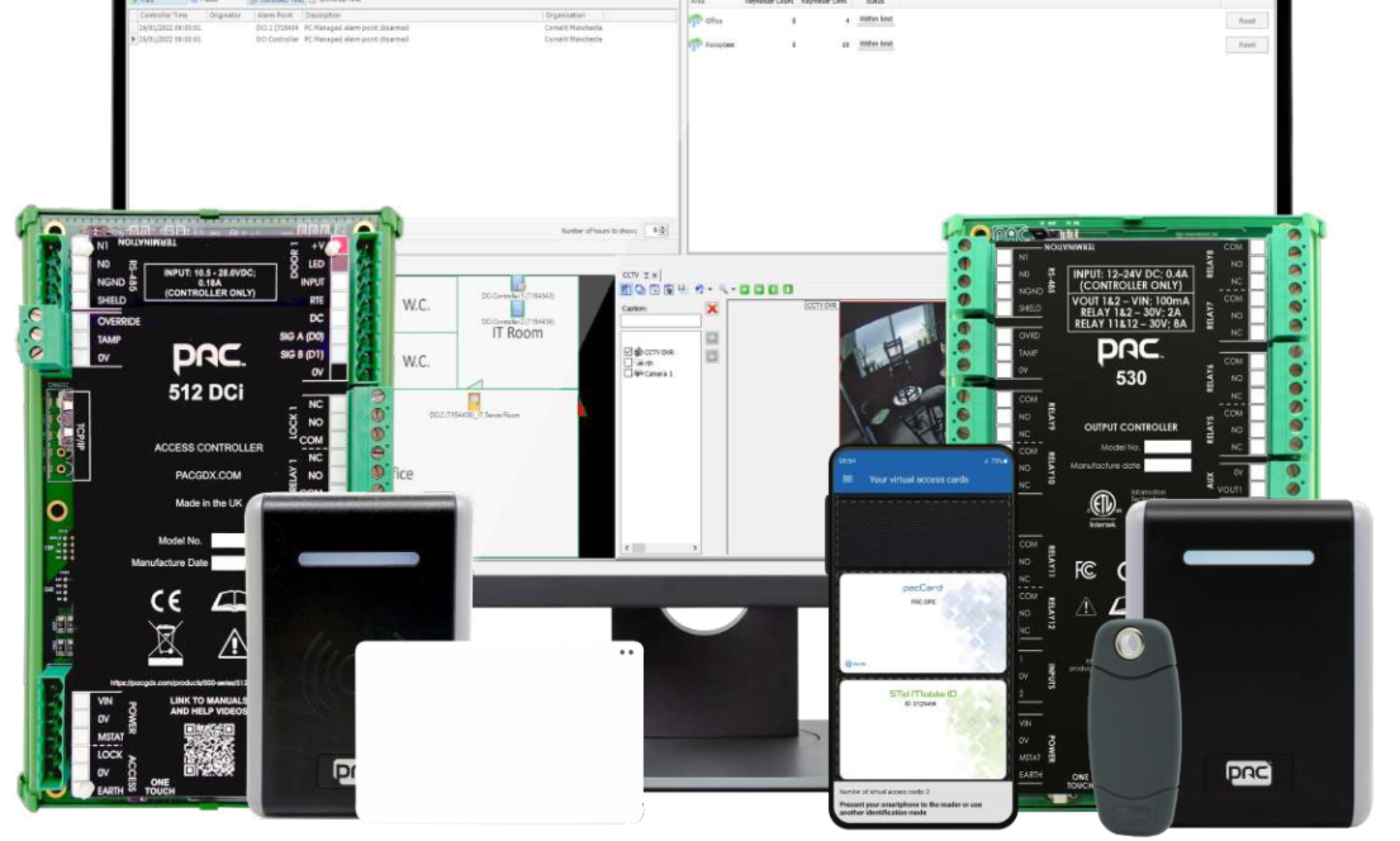Adjust the number of hours to show stepper
Screen dimensions: 1400x841
click(x=663, y=230)
